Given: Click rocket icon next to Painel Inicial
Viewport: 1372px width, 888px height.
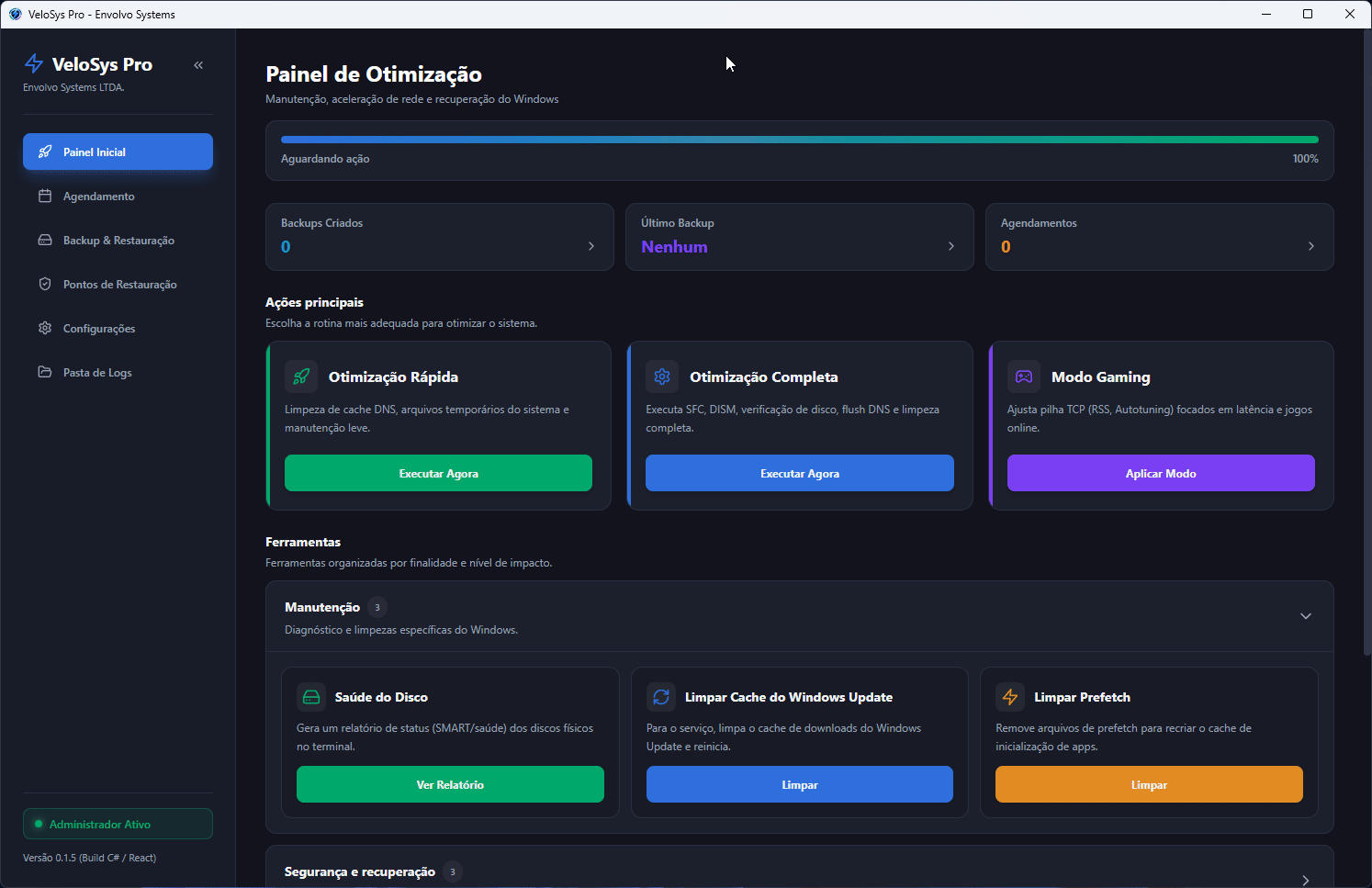Looking at the screenshot, I should pos(45,152).
